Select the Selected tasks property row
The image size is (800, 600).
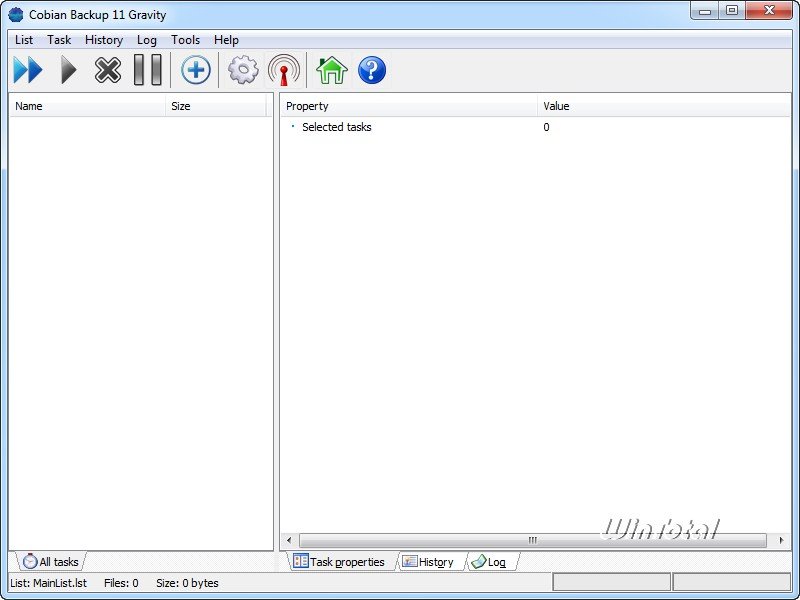click(337, 127)
